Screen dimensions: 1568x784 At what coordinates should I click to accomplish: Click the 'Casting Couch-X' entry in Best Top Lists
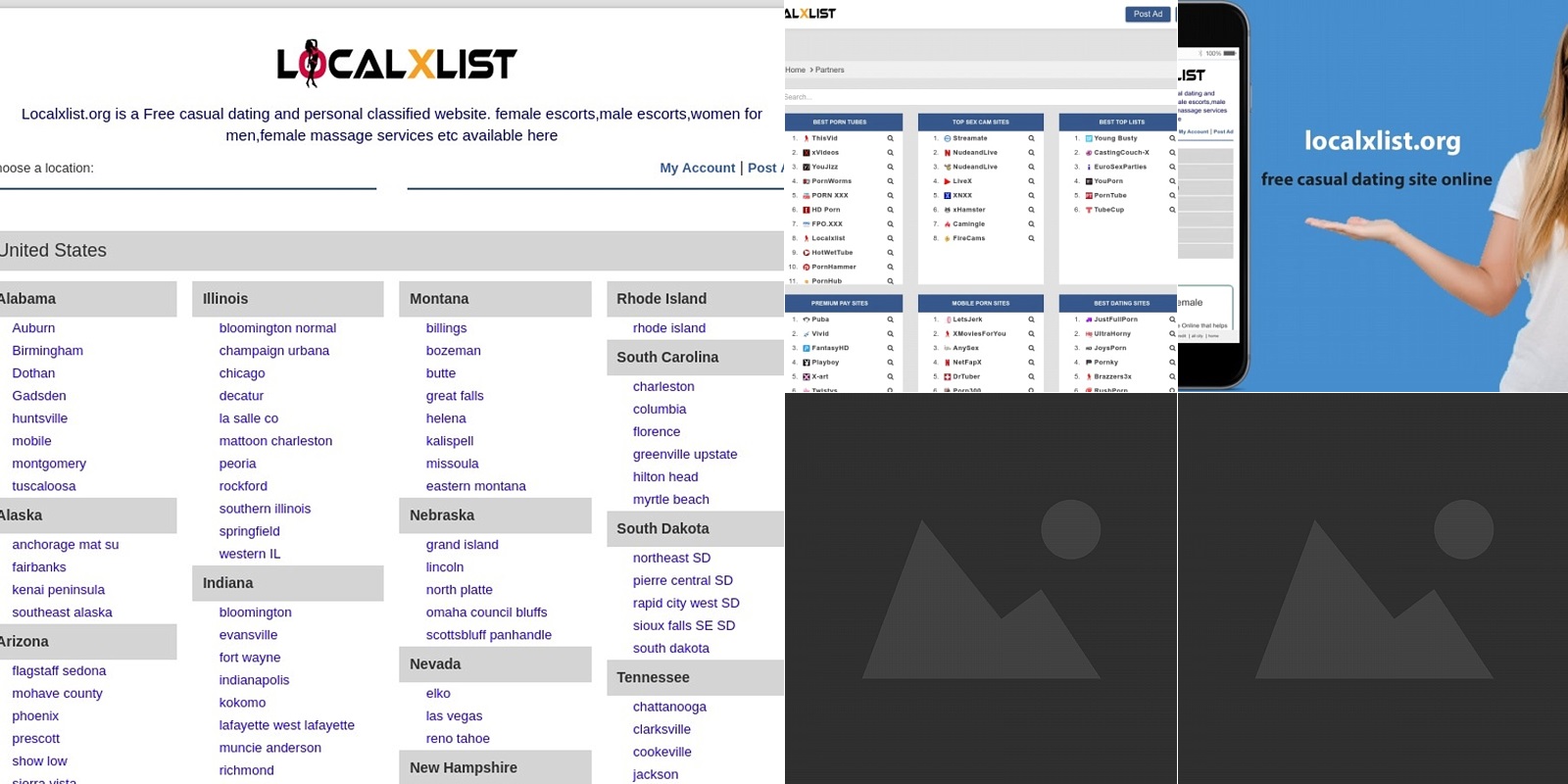pyautogui.click(x=1121, y=153)
